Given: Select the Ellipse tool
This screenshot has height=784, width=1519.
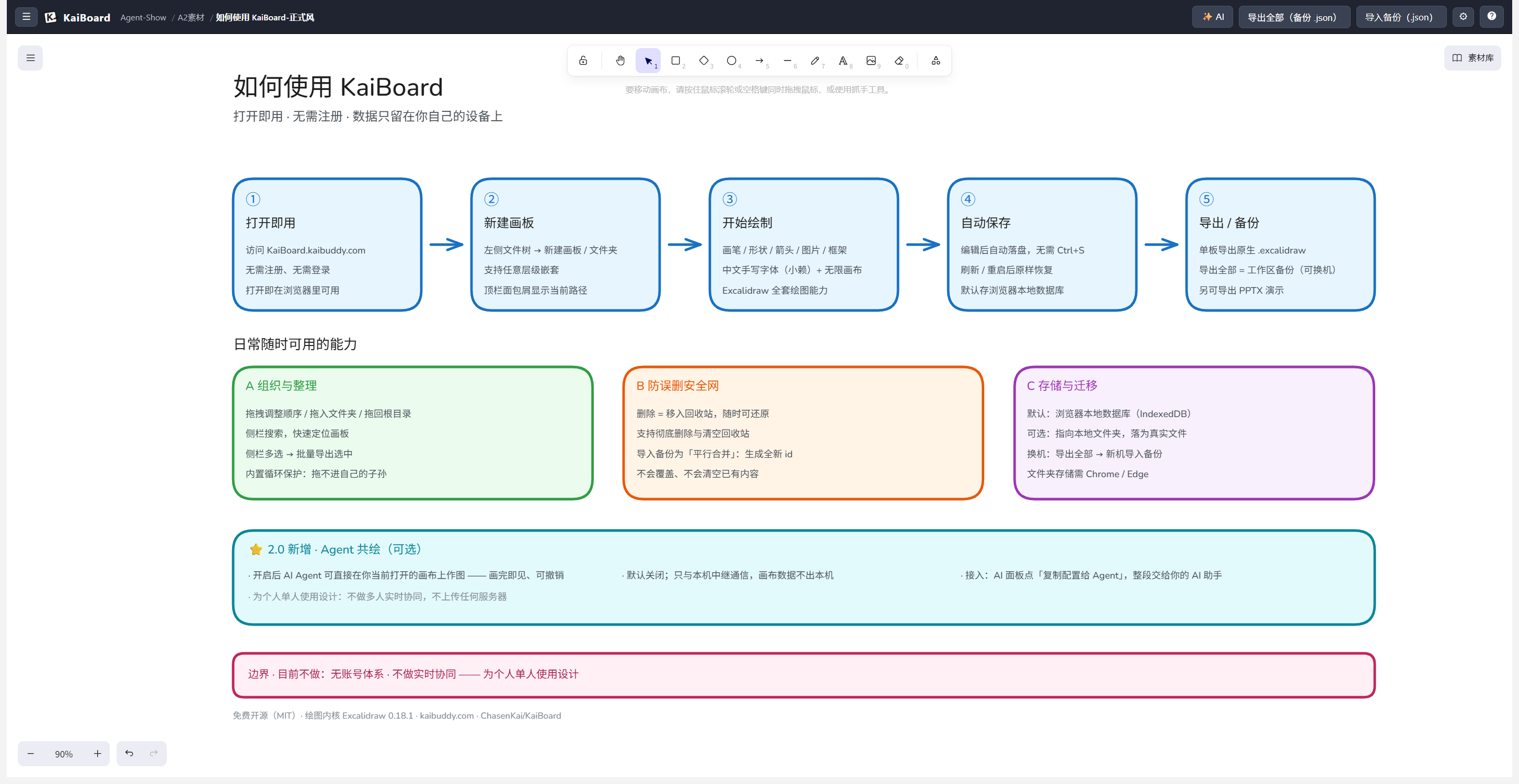Looking at the screenshot, I should click(731, 61).
